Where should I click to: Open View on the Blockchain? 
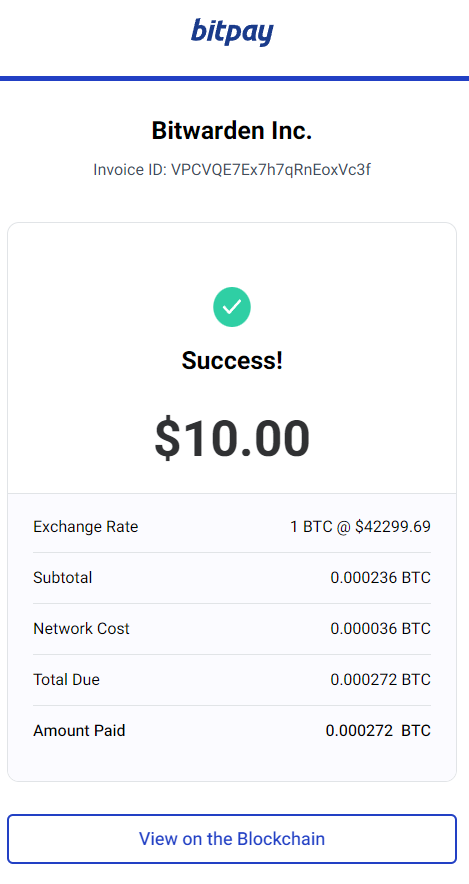click(232, 839)
